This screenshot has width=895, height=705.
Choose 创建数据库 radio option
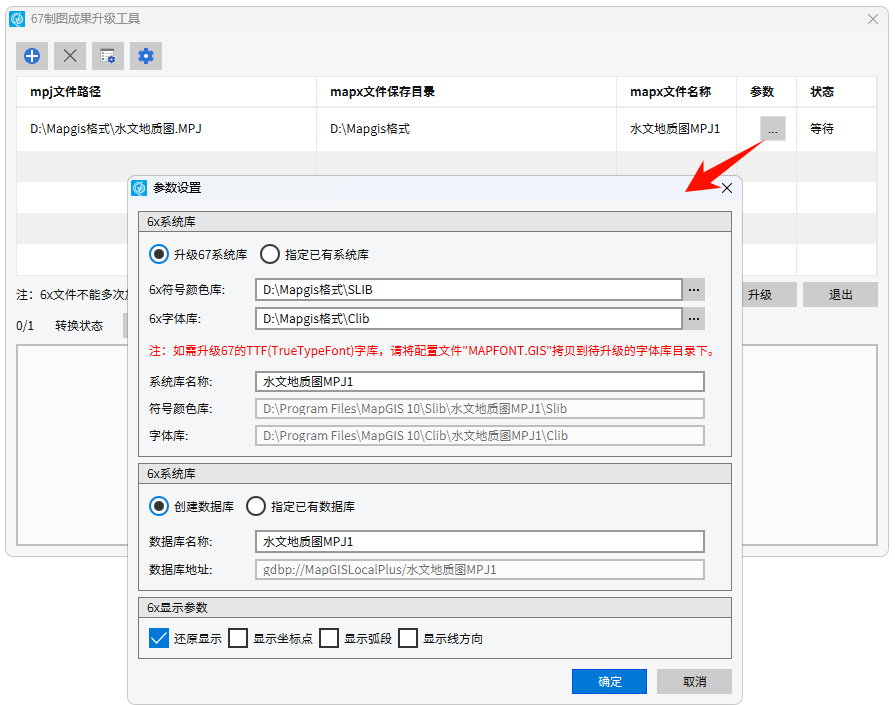(158, 507)
